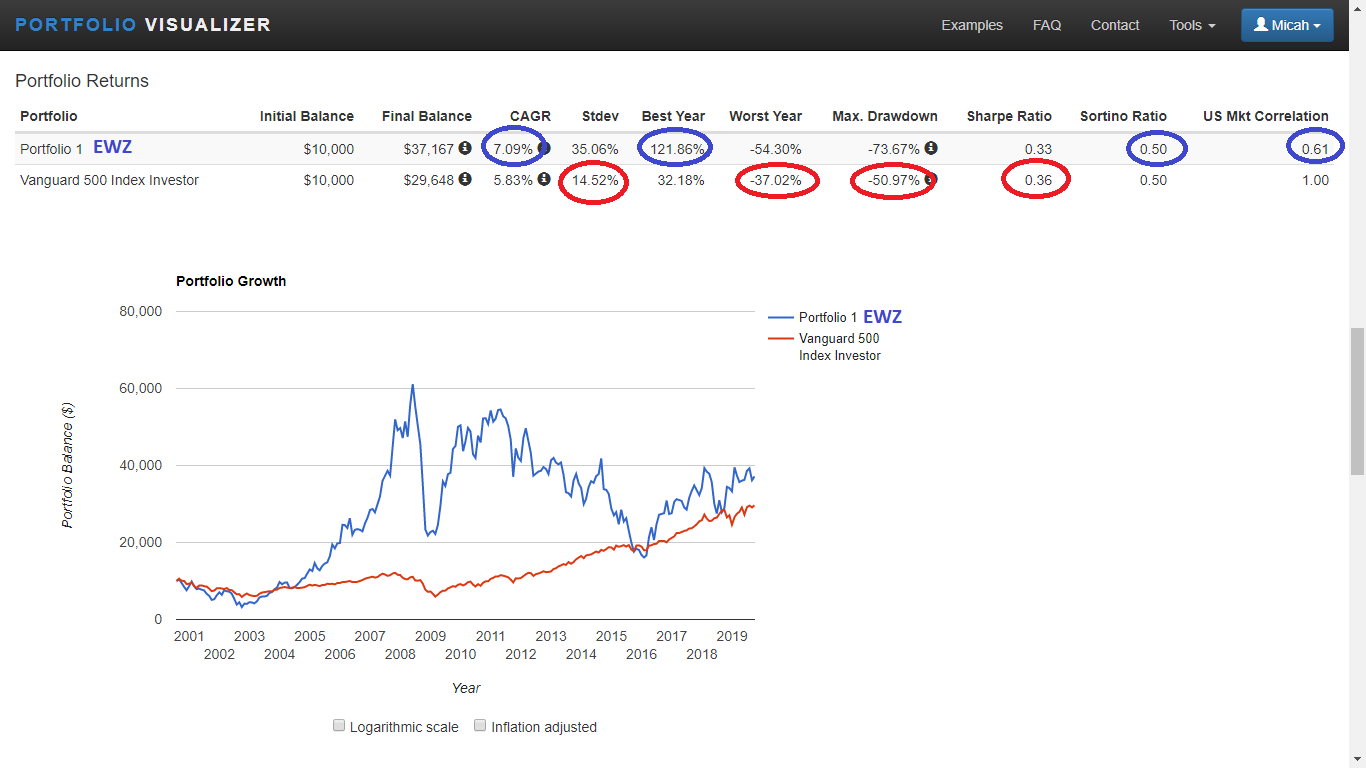This screenshot has width=1366, height=768.
Task: Enable the Logarithmic scale checkbox
Action: coord(339,726)
